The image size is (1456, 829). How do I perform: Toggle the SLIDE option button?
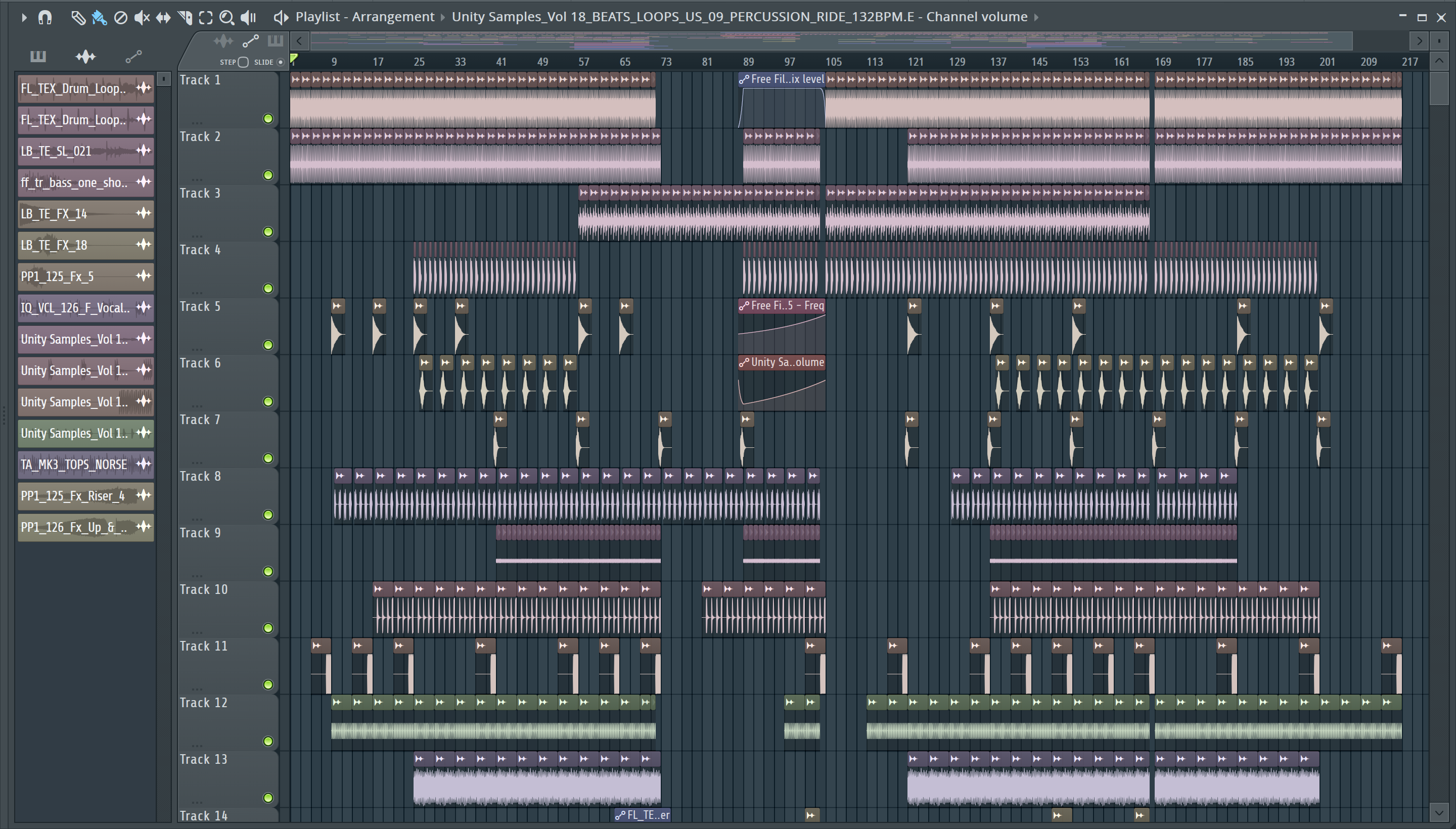pyautogui.click(x=280, y=62)
